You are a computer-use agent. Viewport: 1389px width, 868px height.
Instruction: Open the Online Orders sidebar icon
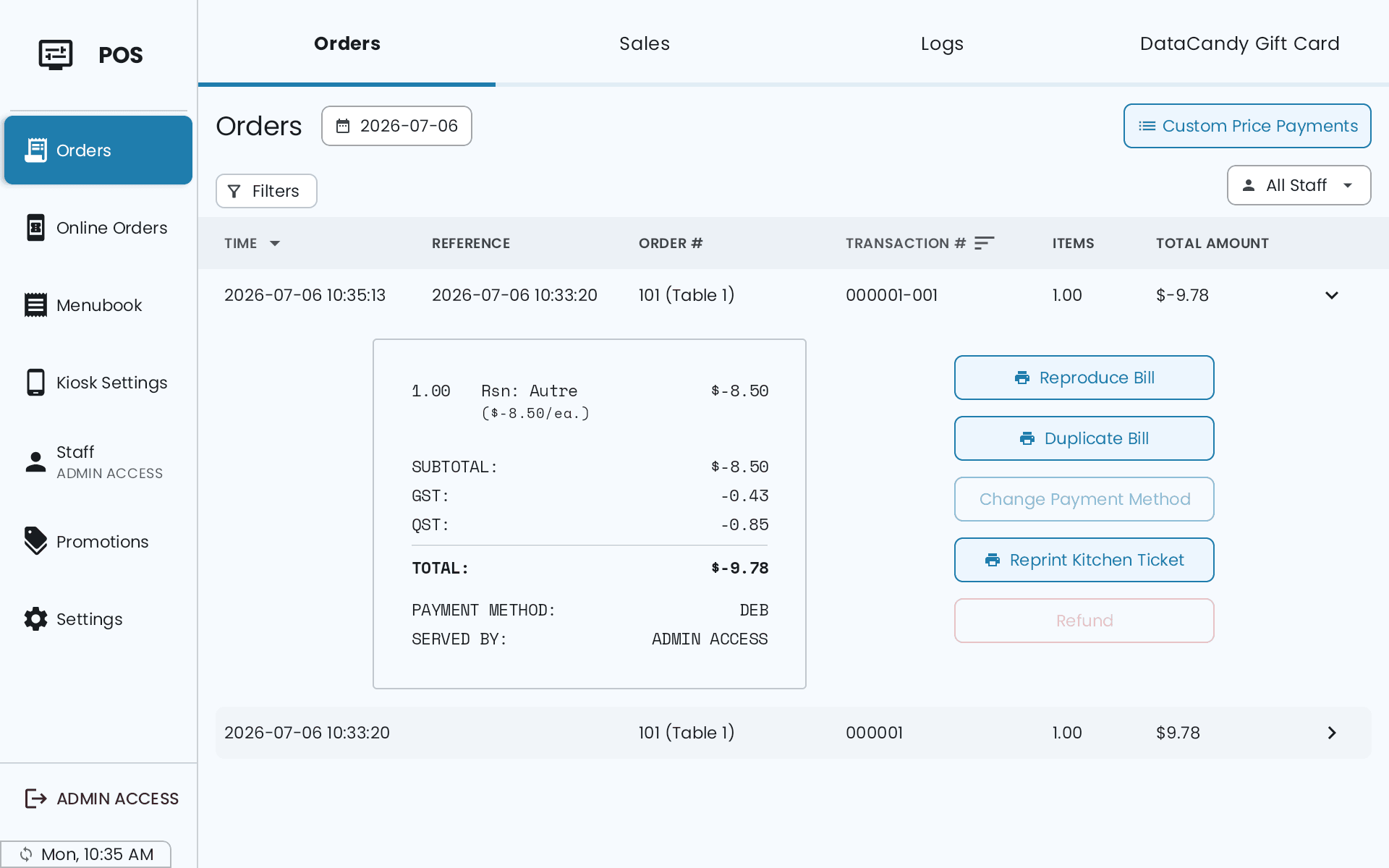click(35, 228)
